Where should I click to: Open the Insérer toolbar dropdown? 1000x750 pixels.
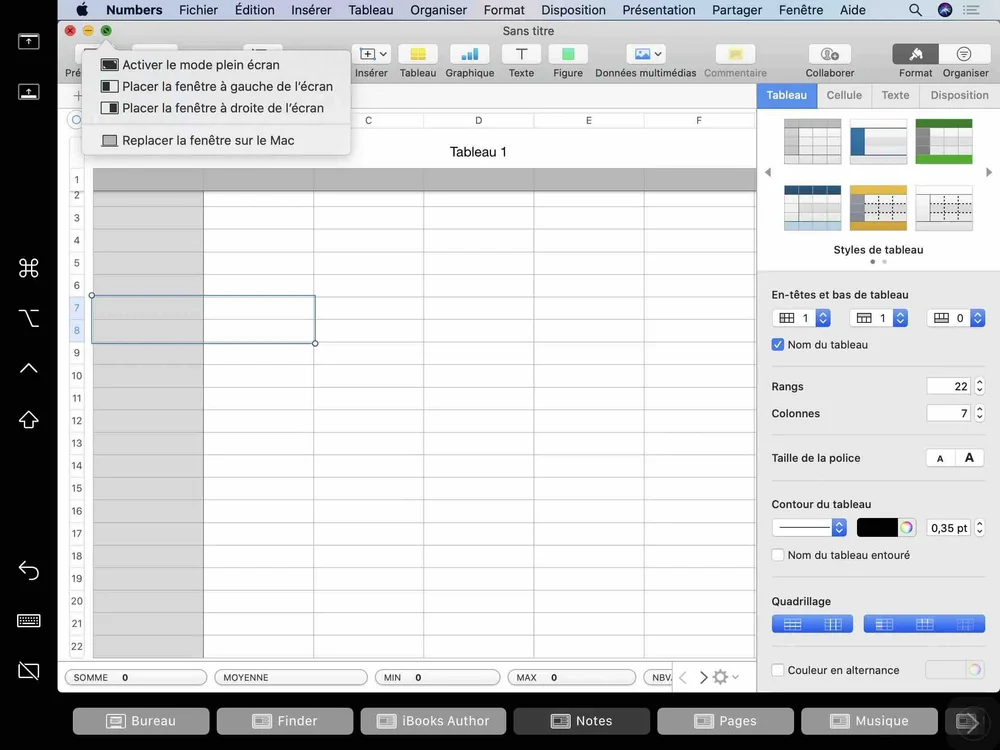[372, 55]
